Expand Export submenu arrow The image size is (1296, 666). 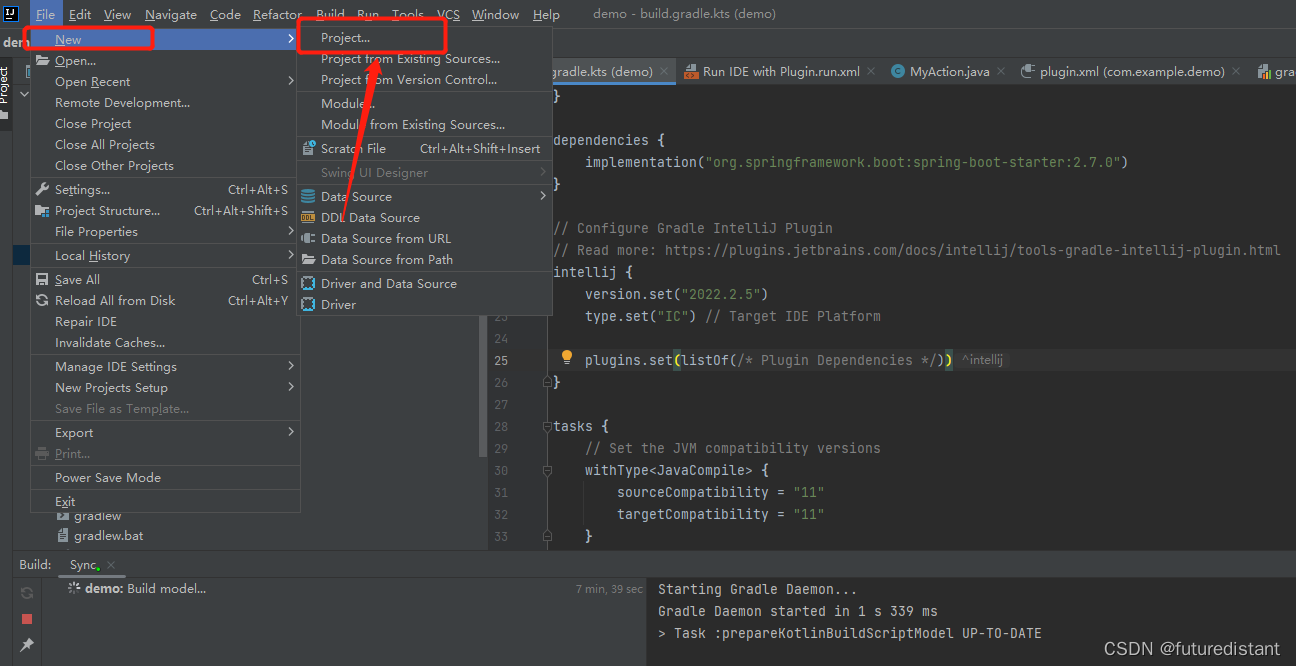click(291, 433)
